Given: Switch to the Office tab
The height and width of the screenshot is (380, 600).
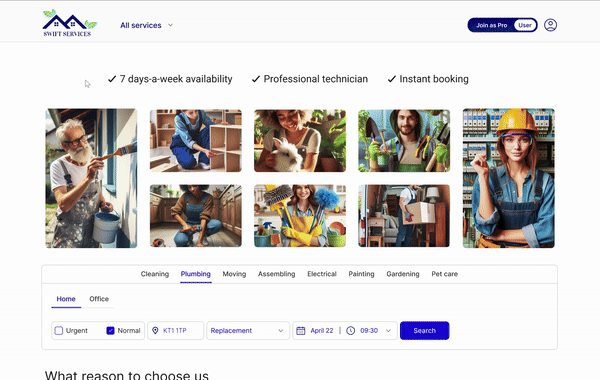Looking at the screenshot, I should coord(99,299).
